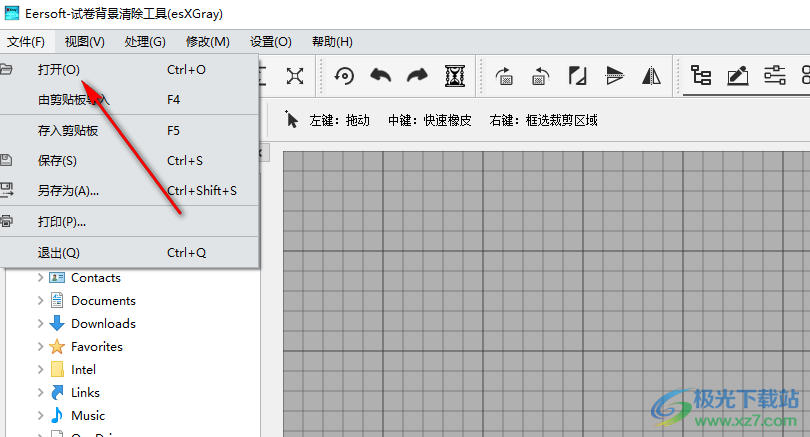The width and height of the screenshot is (810, 437).
Task: Click the flip vertical triangle icon
Action: click(x=614, y=76)
